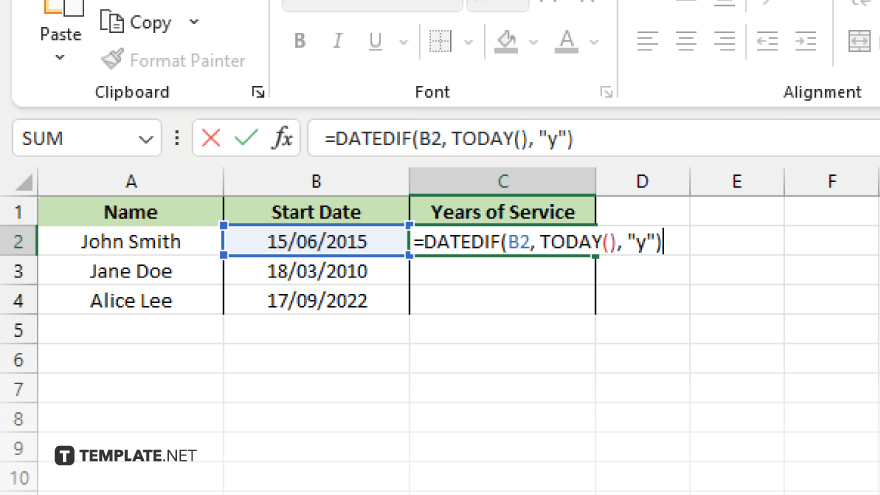Open the Insert Function (fx) dialog
The height and width of the screenshot is (495, 880).
click(x=283, y=138)
